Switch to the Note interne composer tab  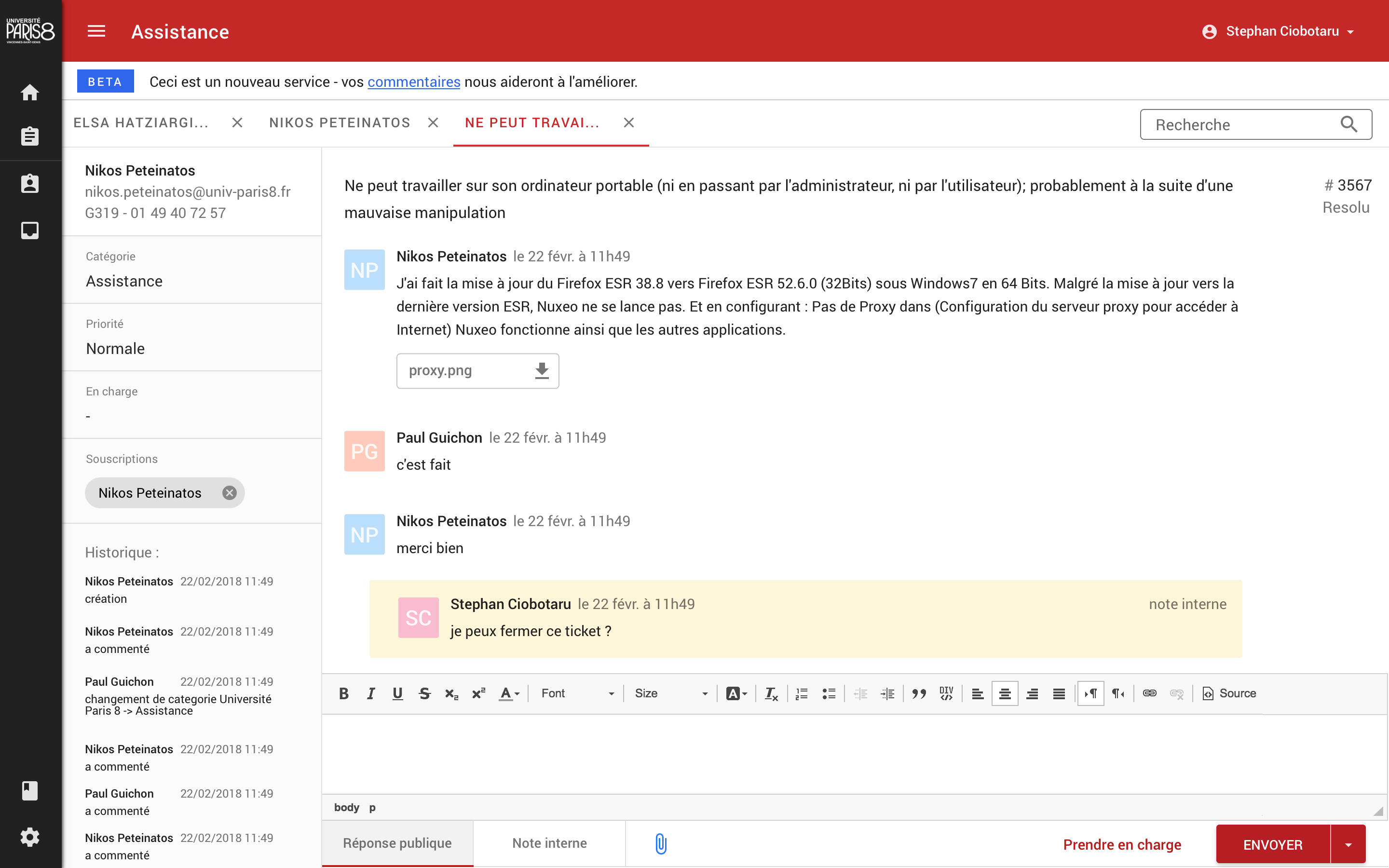tap(549, 843)
